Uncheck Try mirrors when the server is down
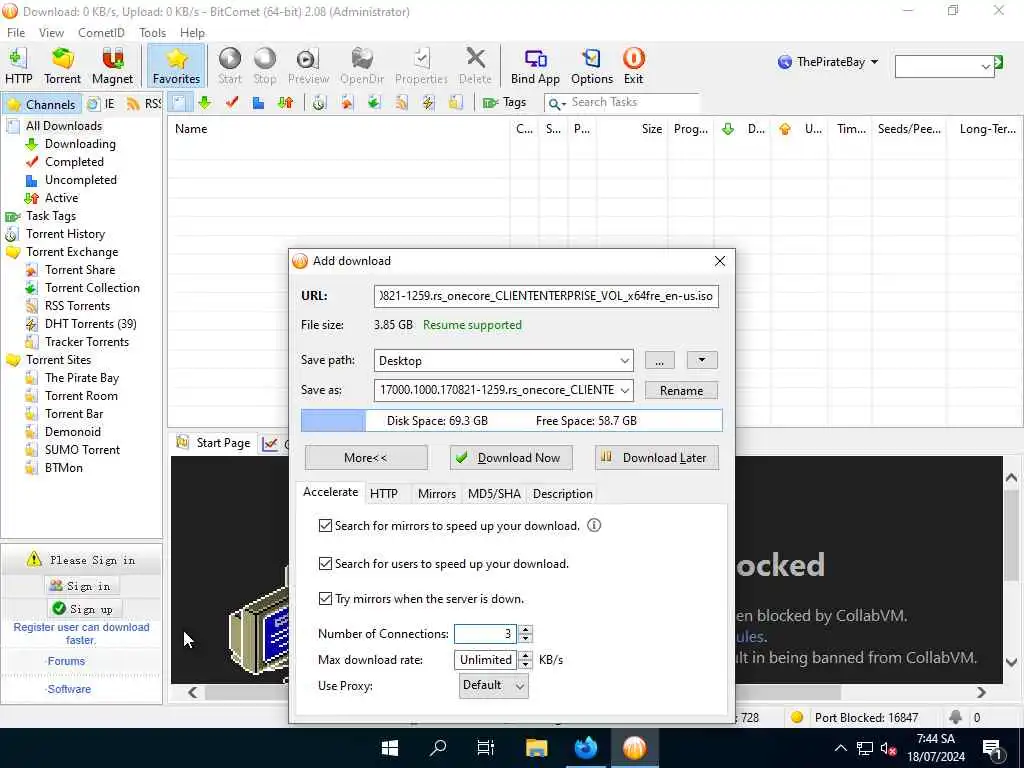 pyautogui.click(x=325, y=599)
